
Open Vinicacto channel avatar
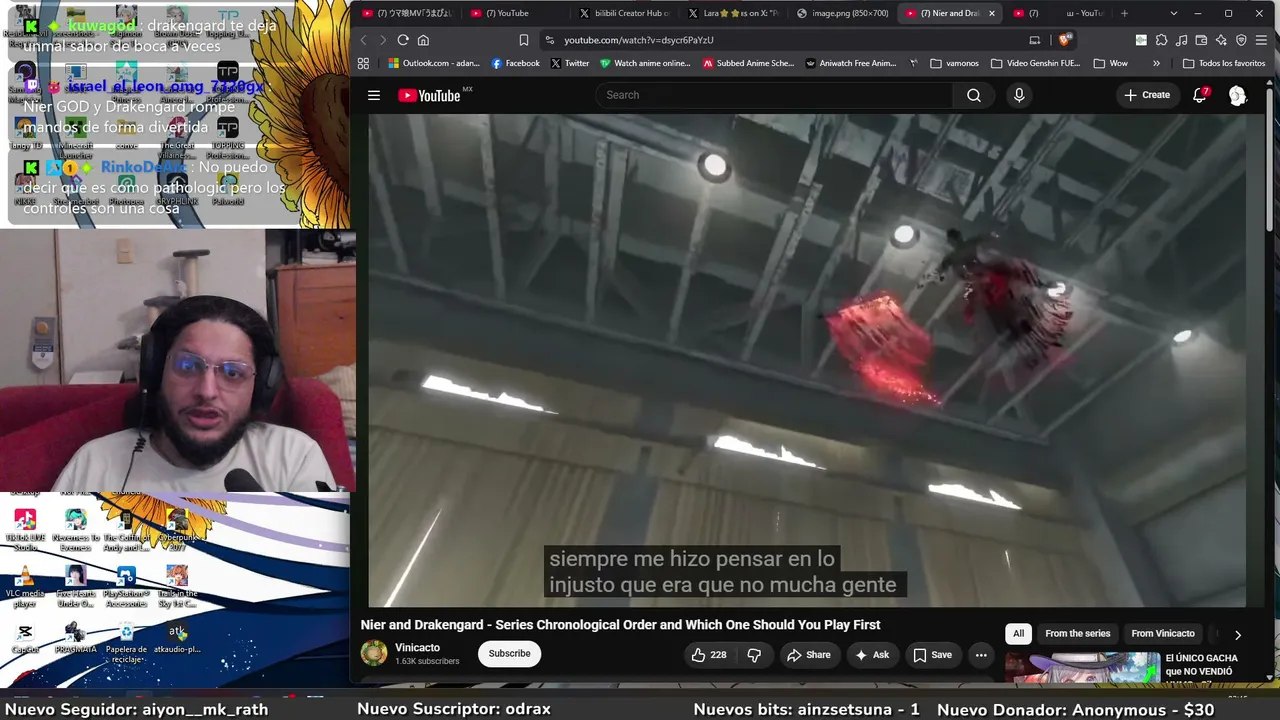[374, 653]
